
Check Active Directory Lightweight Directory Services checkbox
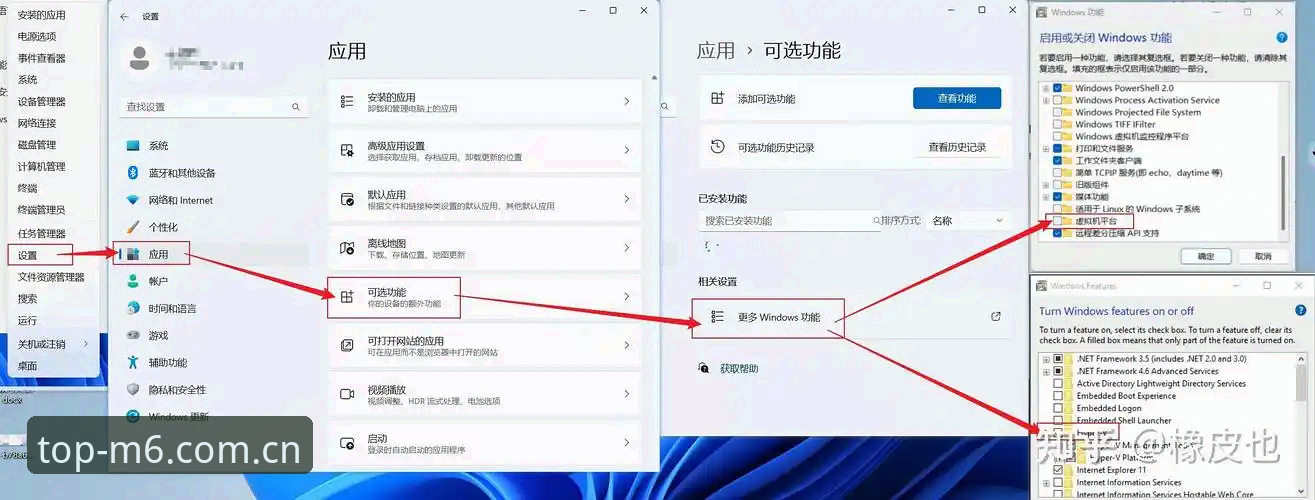pos(1058,383)
